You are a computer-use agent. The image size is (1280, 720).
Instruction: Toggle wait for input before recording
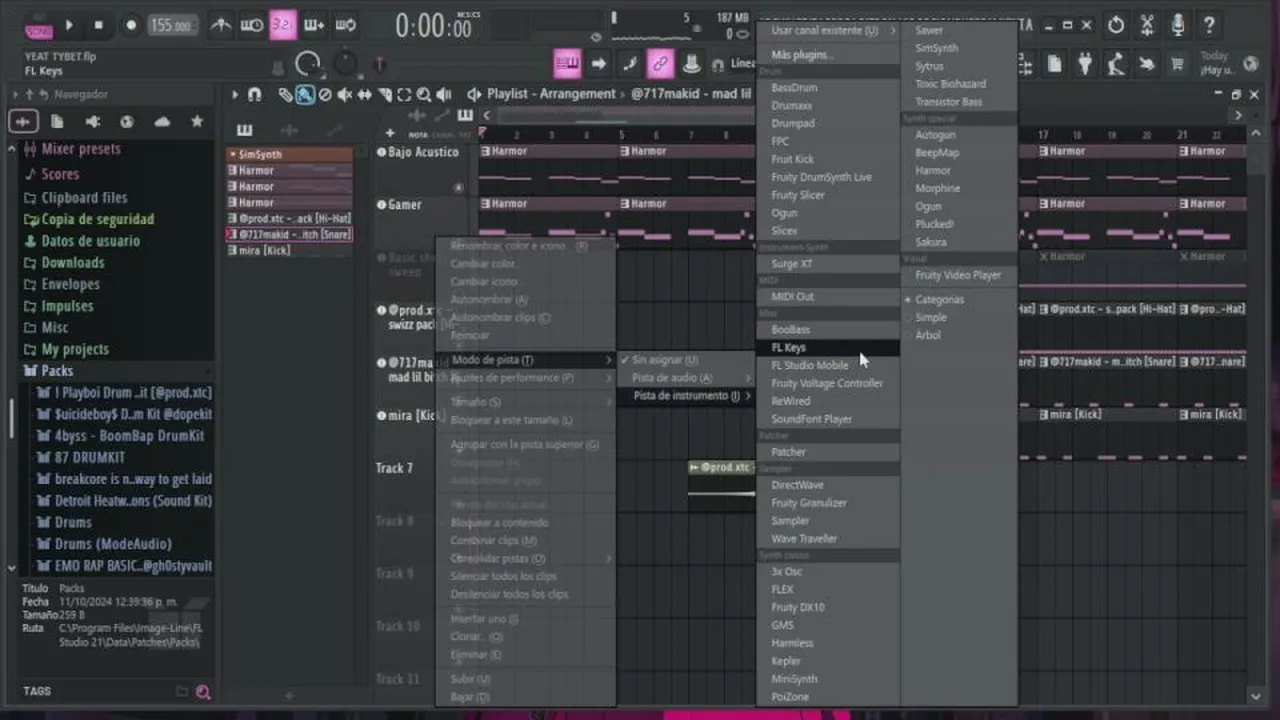pyautogui.click(x=252, y=25)
